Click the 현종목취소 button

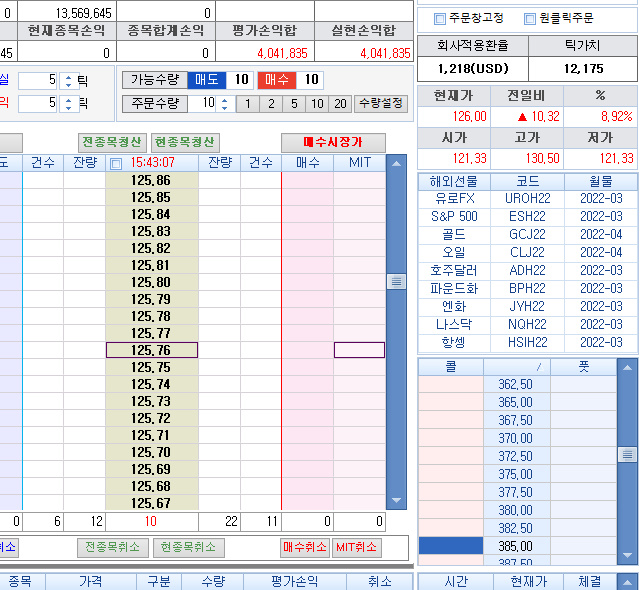[188, 547]
